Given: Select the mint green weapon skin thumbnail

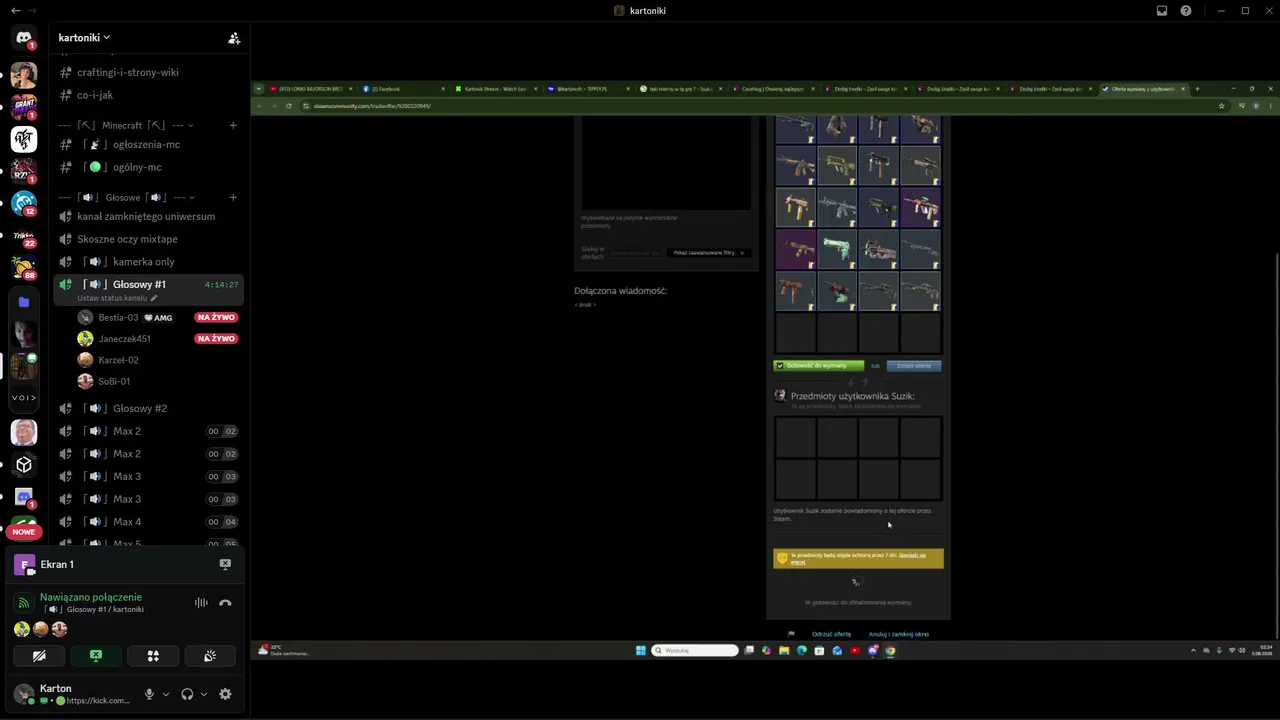Looking at the screenshot, I should click(x=837, y=249).
